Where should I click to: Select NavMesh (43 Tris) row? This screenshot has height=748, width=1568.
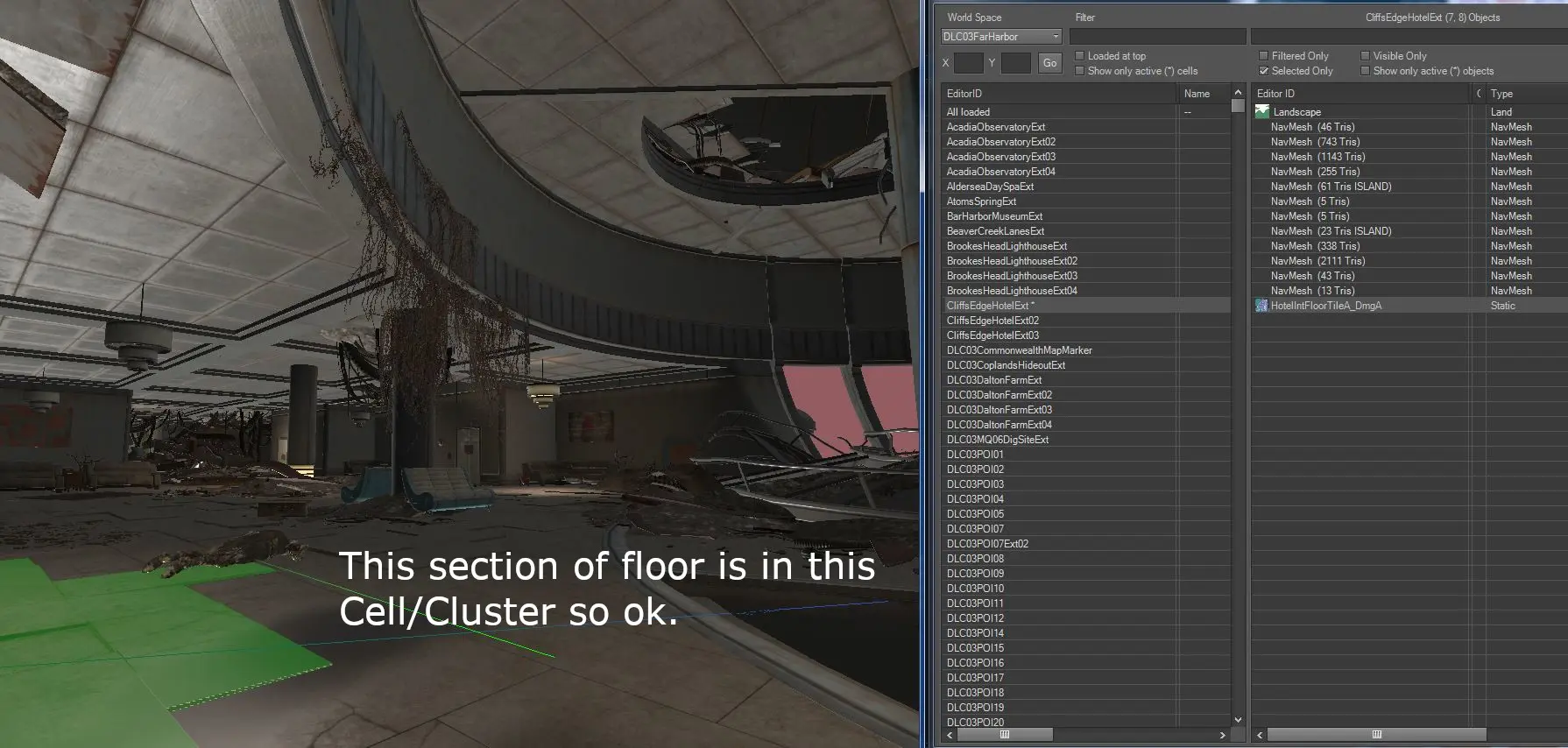pyautogui.click(x=1409, y=276)
